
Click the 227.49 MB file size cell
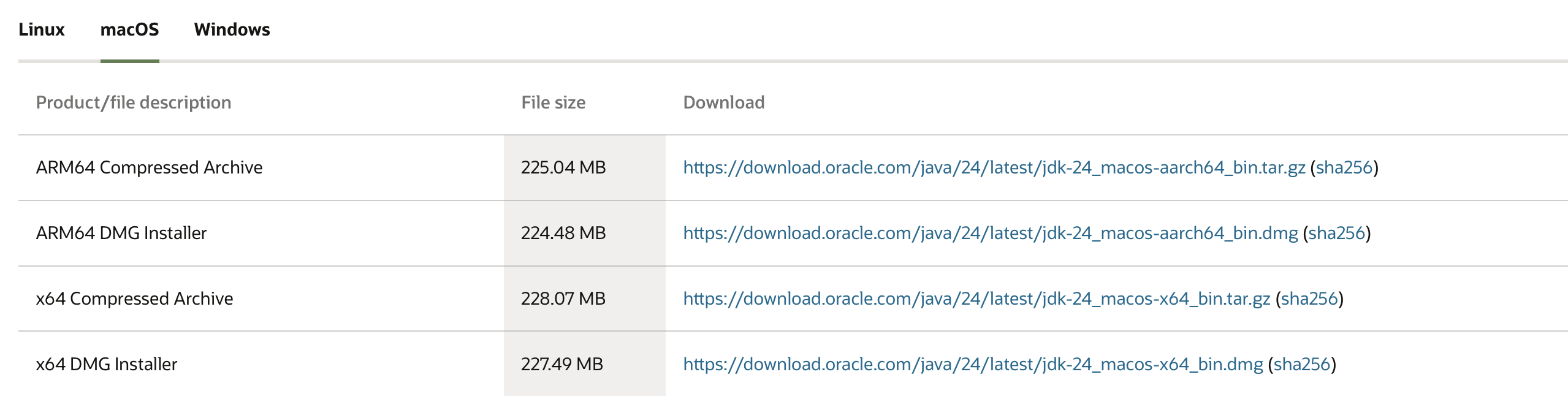(584, 364)
